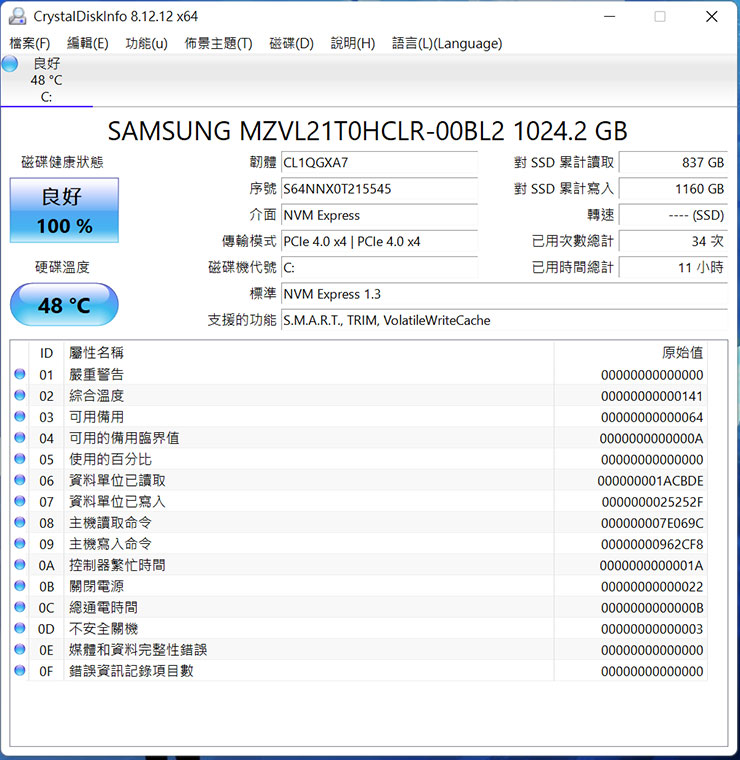
Task: Click the 序號 serial number field
Action: coord(378,189)
